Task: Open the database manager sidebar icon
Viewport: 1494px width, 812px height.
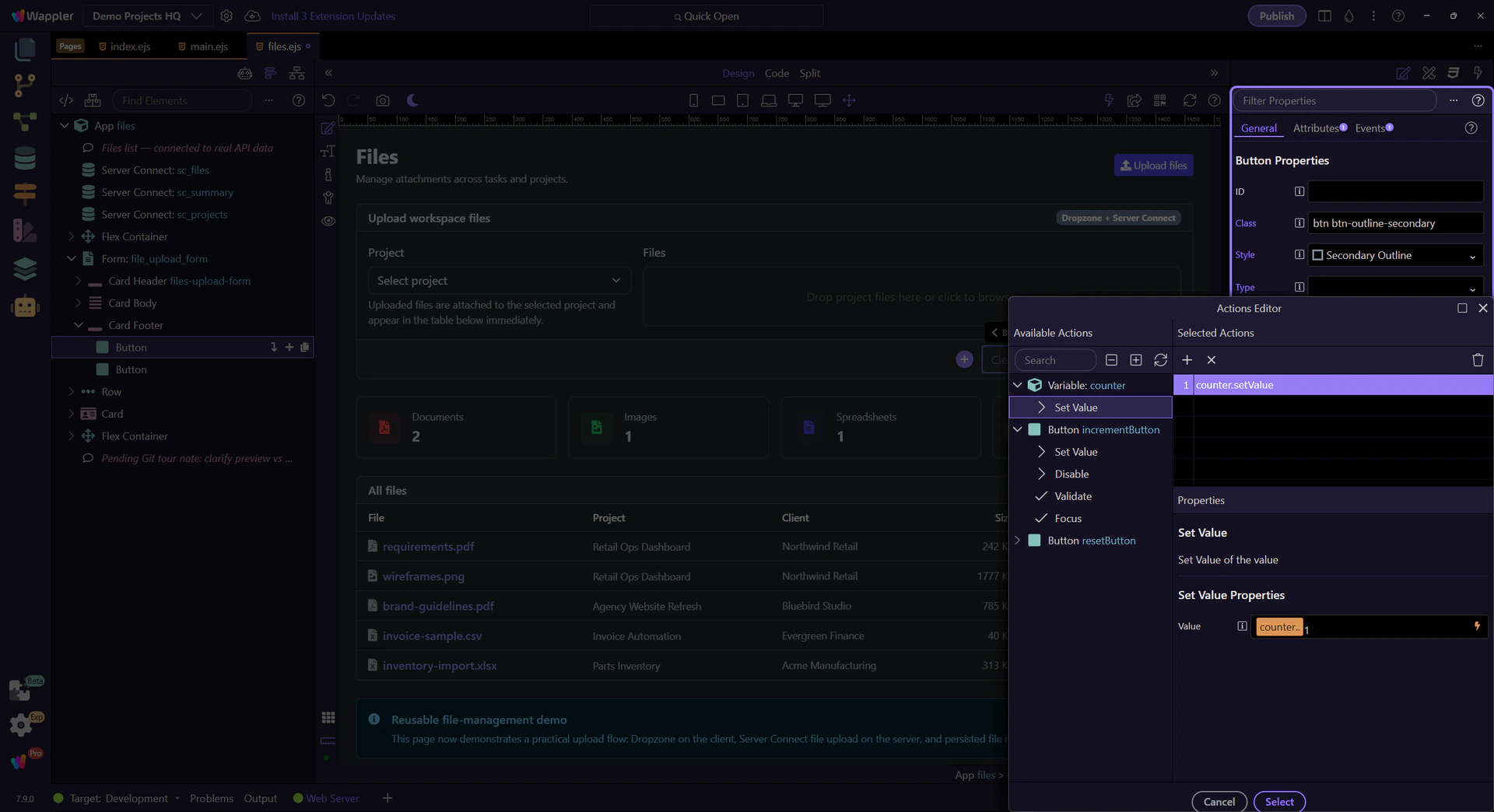Action: click(x=25, y=158)
